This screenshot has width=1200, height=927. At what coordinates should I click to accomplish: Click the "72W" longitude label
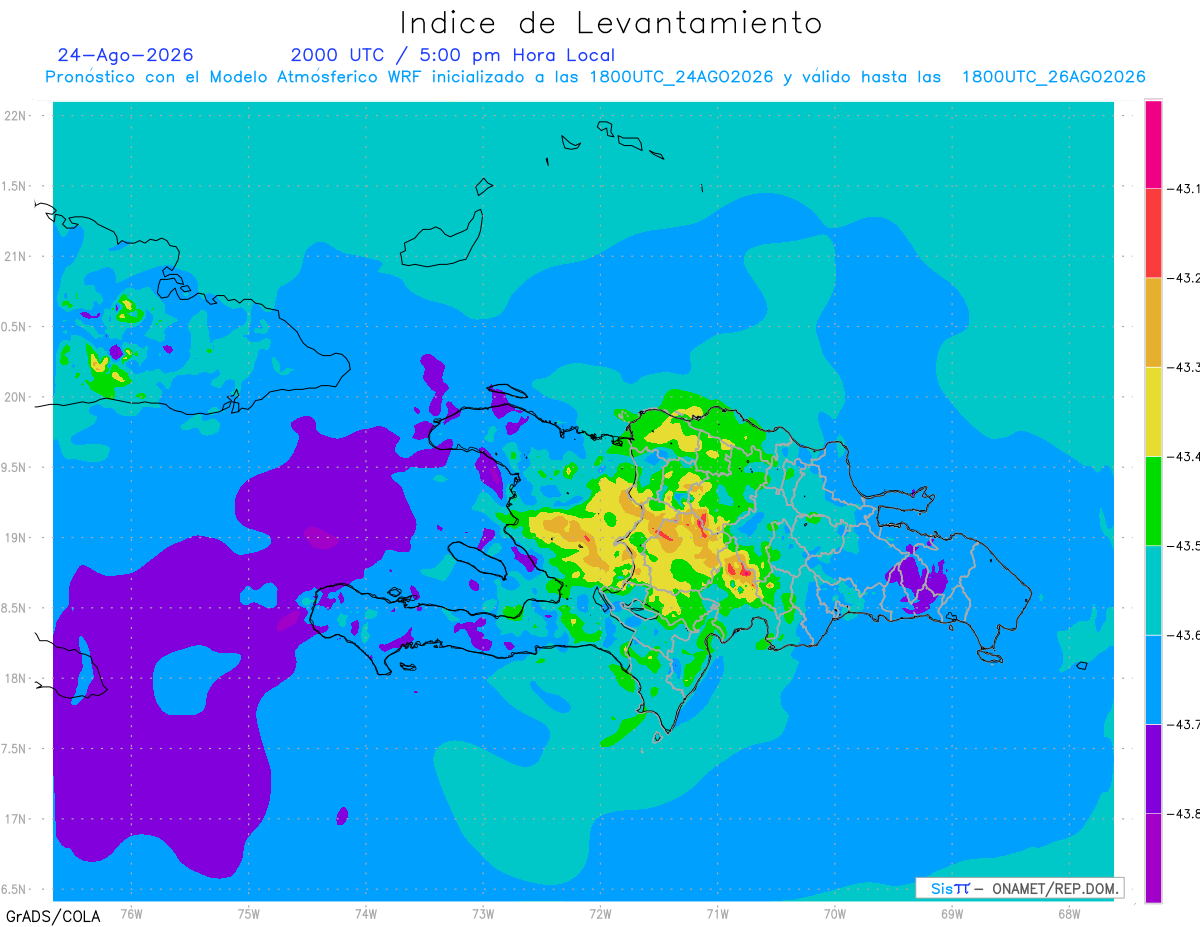[x=600, y=914]
